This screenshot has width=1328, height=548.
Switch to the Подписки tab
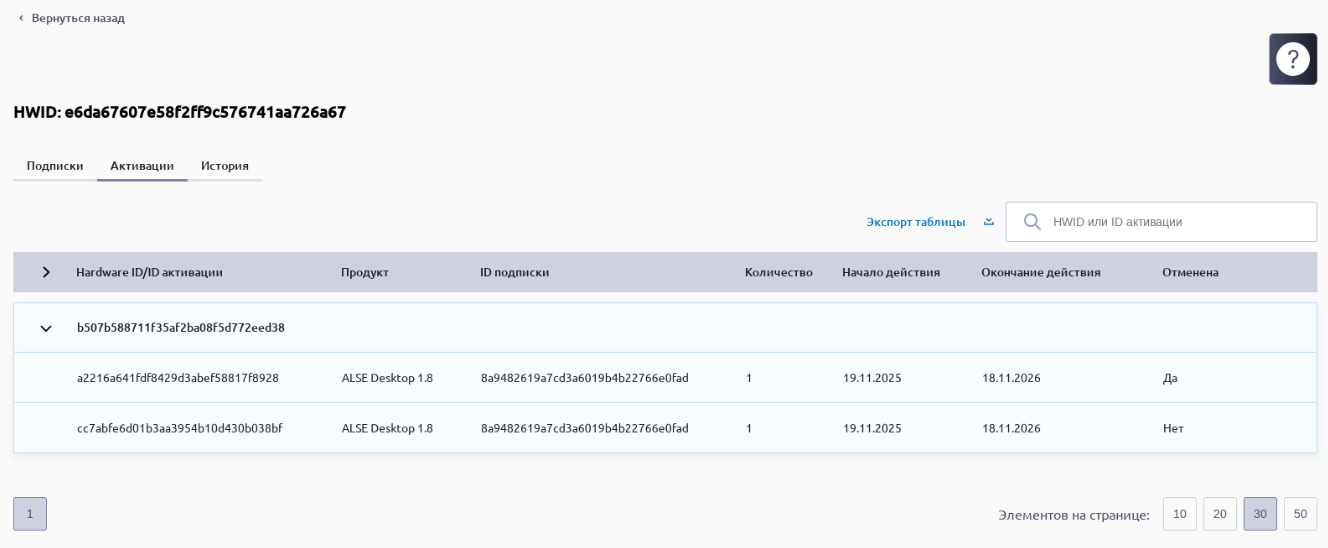[x=55, y=166]
